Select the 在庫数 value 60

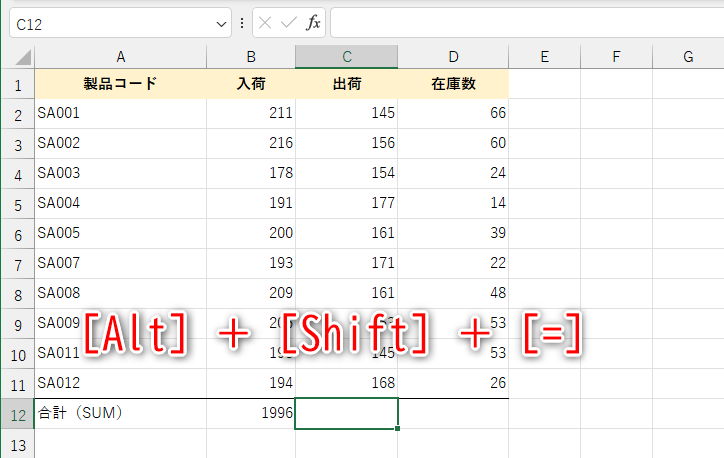click(x=453, y=144)
